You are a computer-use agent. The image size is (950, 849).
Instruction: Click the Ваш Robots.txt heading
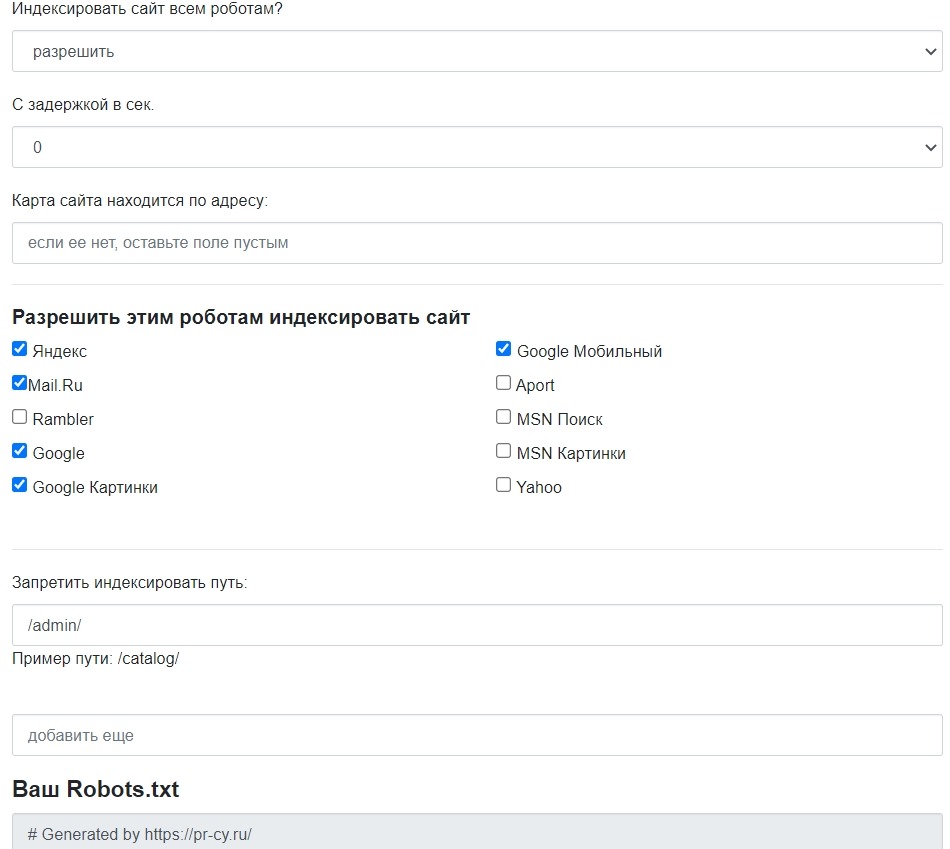tap(94, 789)
